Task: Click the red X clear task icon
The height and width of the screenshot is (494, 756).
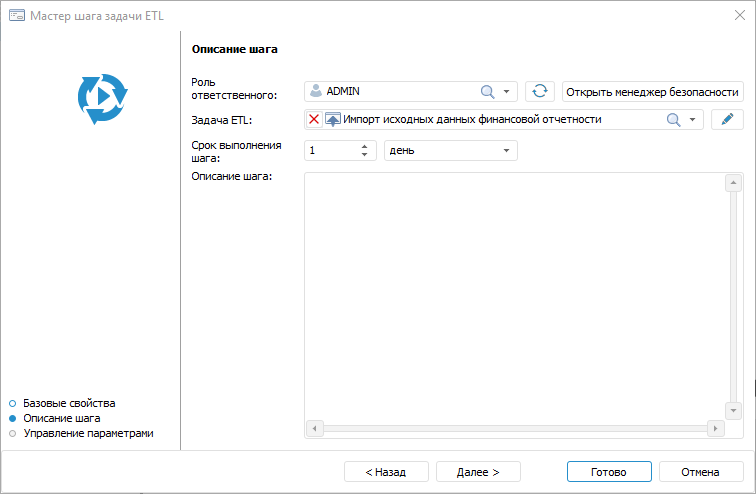Action: pyautogui.click(x=314, y=120)
